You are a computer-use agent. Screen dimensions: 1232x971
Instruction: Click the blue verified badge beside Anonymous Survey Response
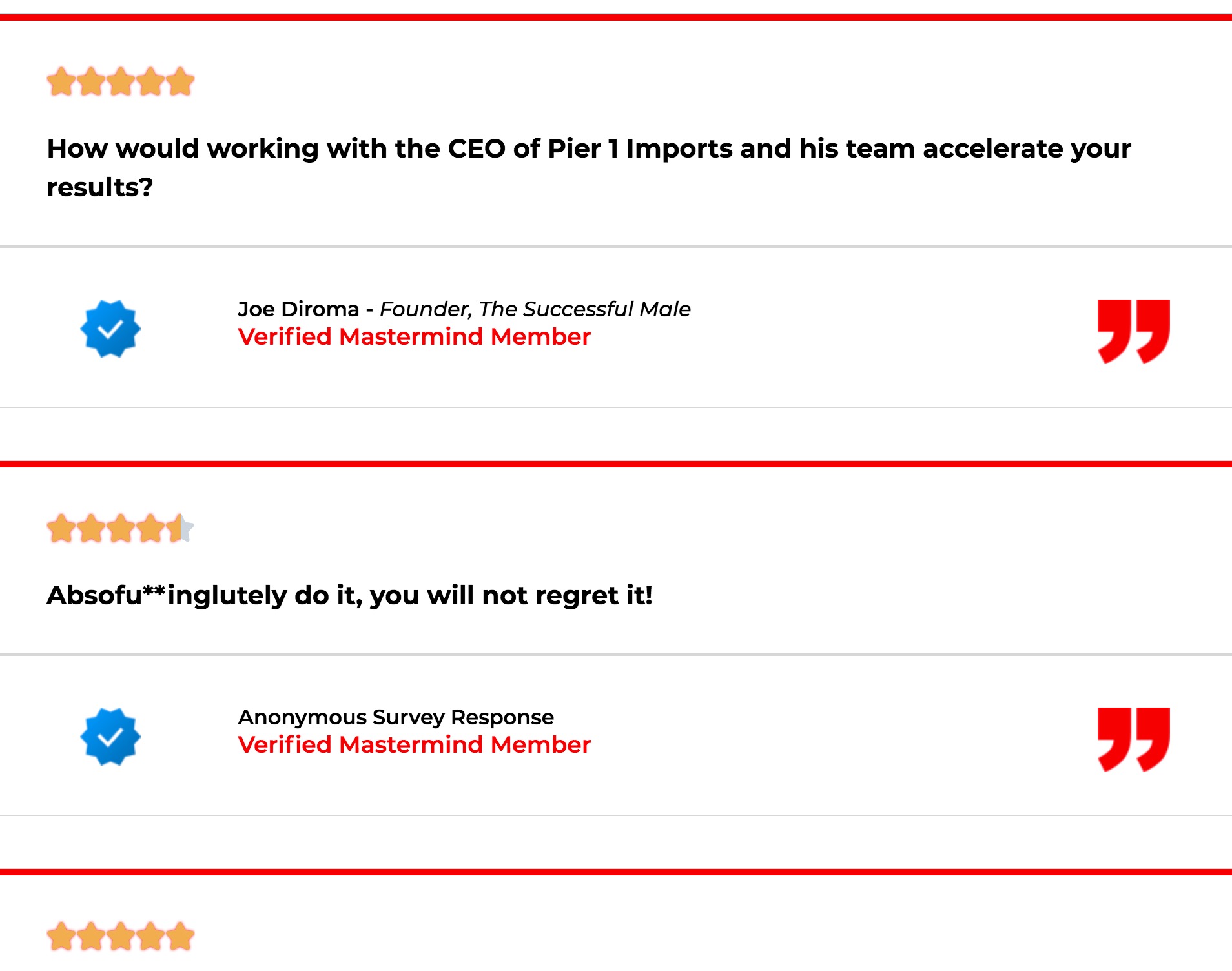[110, 737]
